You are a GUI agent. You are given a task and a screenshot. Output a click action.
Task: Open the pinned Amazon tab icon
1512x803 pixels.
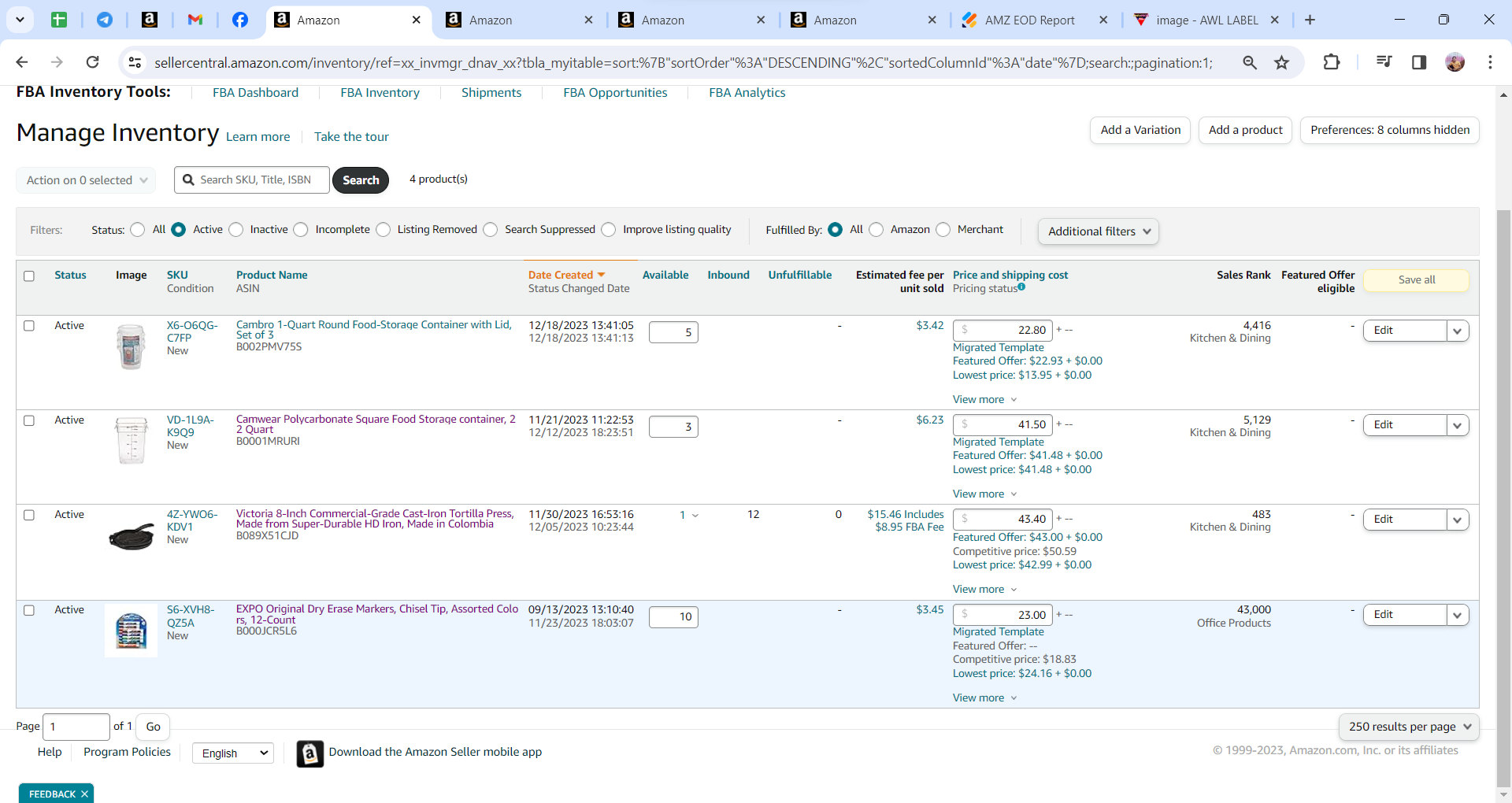pos(149,20)
